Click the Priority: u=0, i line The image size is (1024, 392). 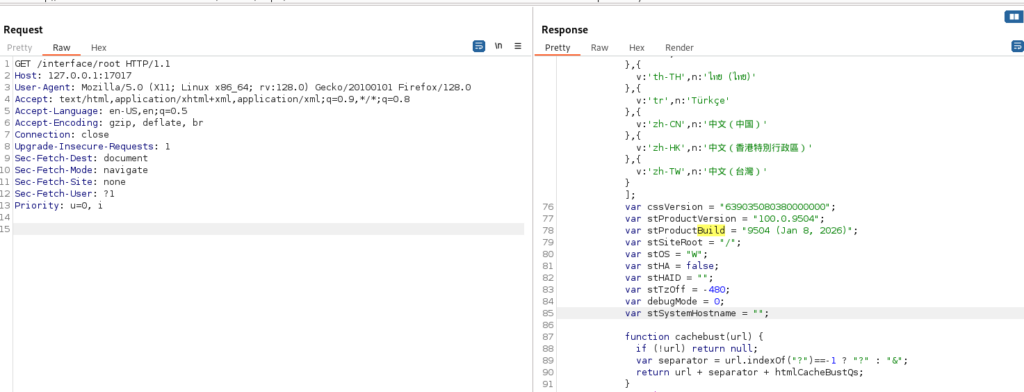(59, 205)
